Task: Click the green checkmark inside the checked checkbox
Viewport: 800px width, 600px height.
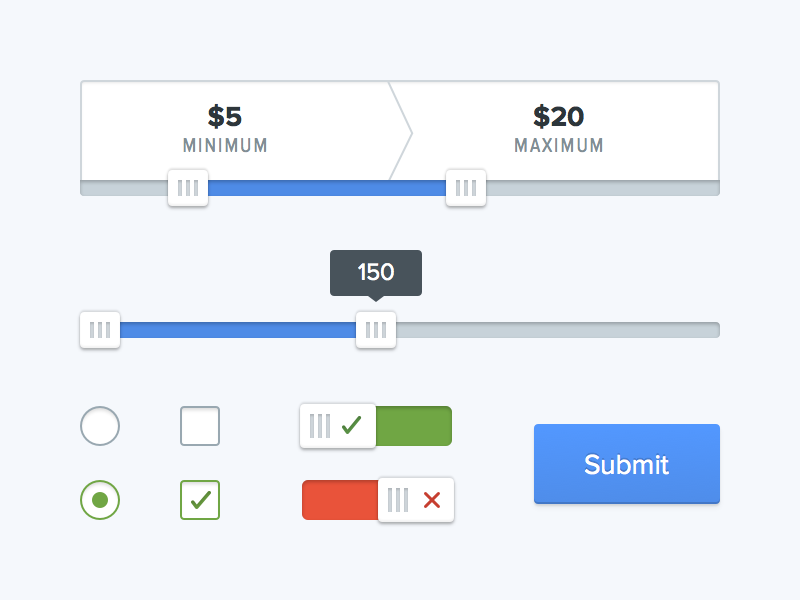Action: point(199,500)
